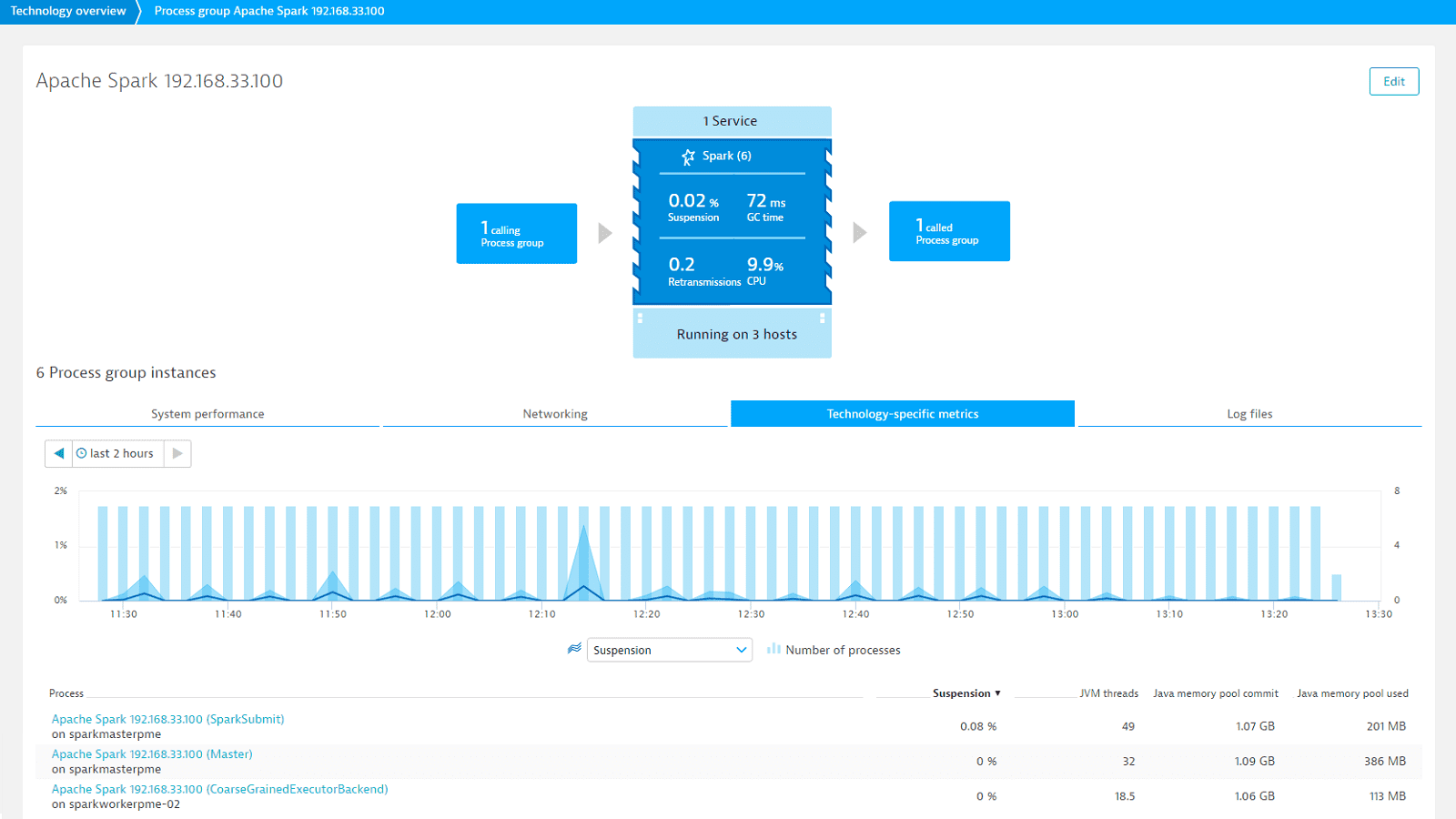The height and width of the screenshot is (819, 1456).
Task: Open the Suspension metric dropdown
Action: (x=669, y=650)
